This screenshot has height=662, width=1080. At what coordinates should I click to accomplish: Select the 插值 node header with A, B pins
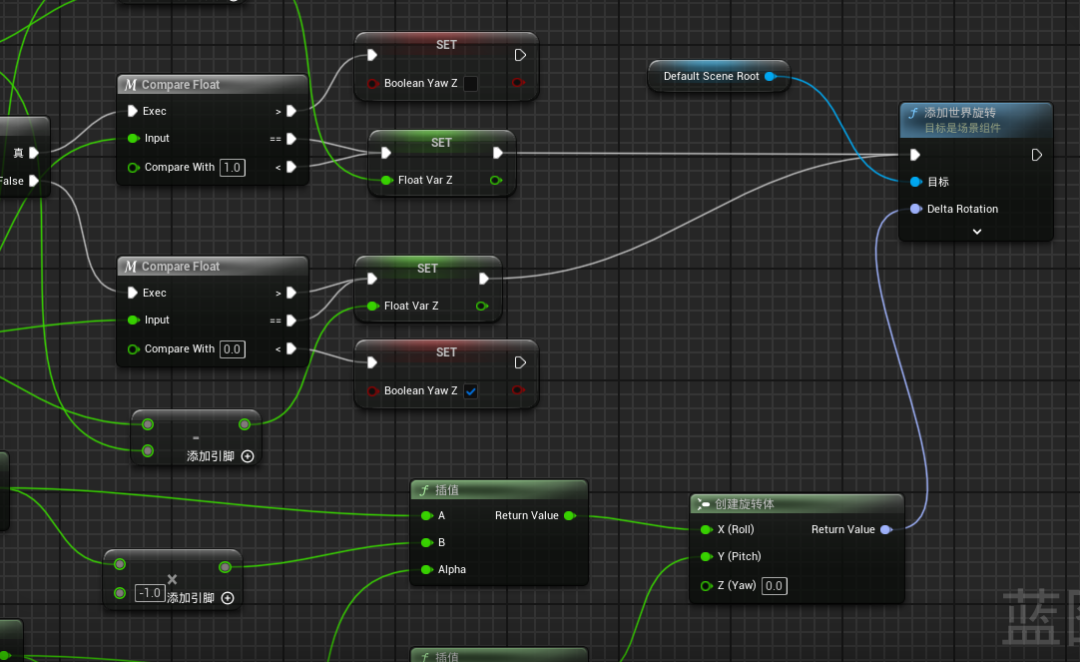499,490
